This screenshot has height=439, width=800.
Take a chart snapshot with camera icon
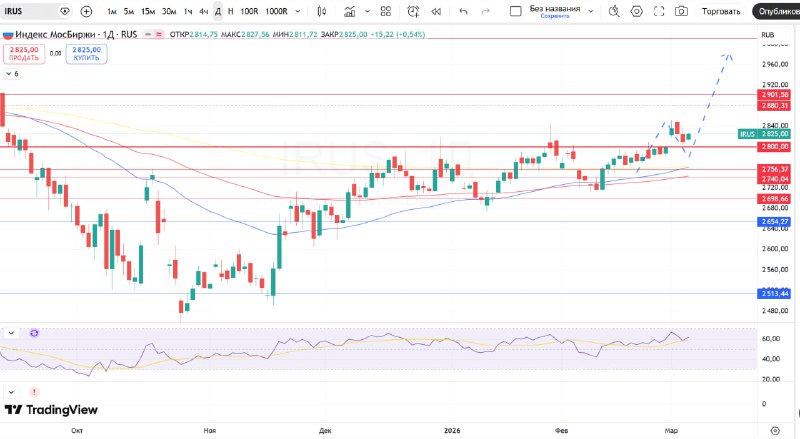(x=681, y=11)
